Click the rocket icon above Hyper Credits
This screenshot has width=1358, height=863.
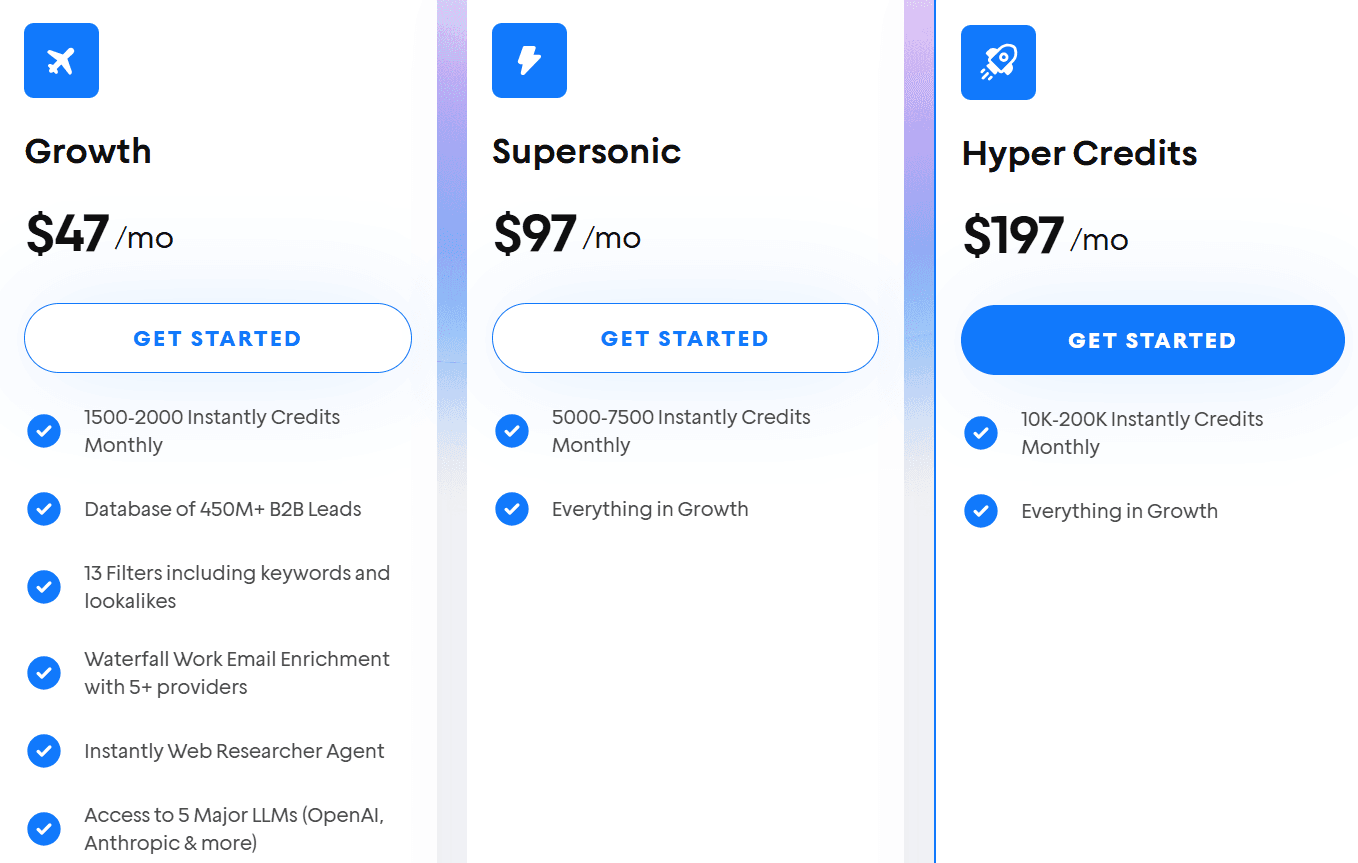tap(997, 62)
